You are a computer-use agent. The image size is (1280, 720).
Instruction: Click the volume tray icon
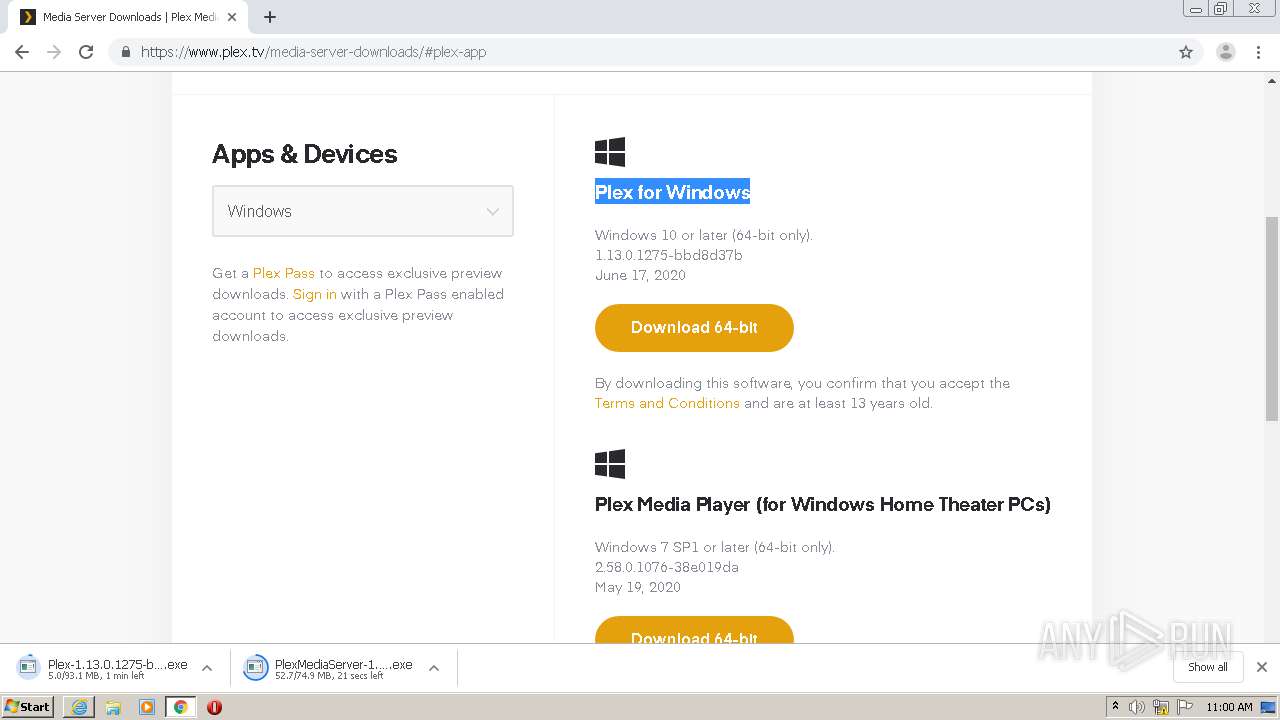1138,707
